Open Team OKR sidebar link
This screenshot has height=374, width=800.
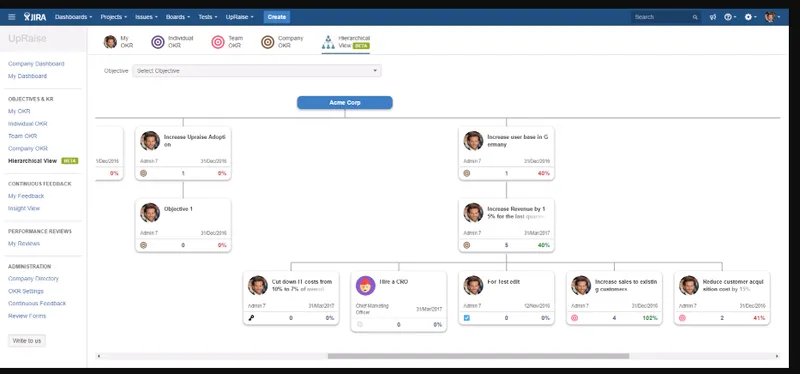[22, 136]
